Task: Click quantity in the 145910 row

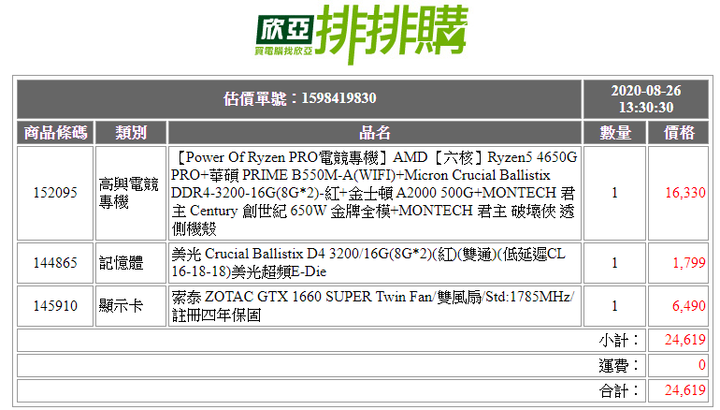Action: (615, 306)
